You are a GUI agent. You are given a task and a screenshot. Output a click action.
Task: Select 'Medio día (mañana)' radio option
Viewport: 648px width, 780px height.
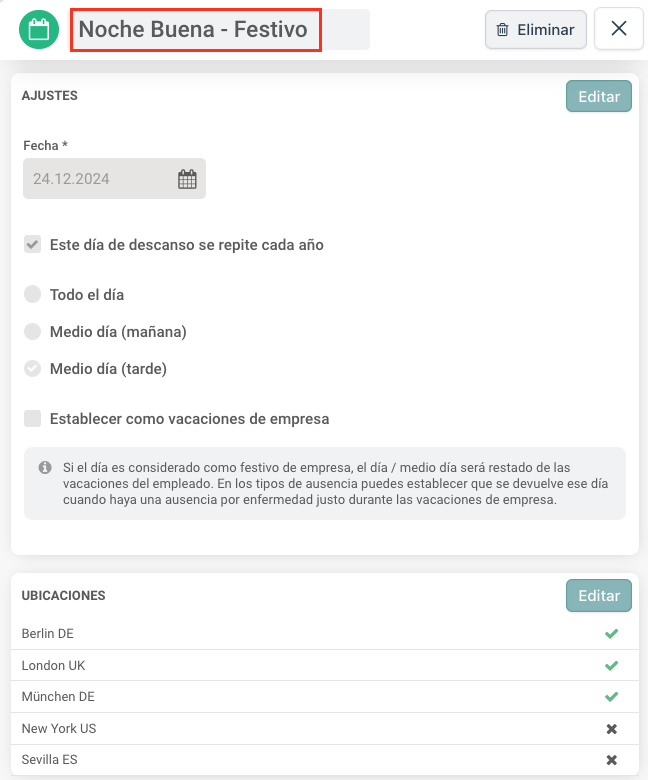(x=33, y=332)
